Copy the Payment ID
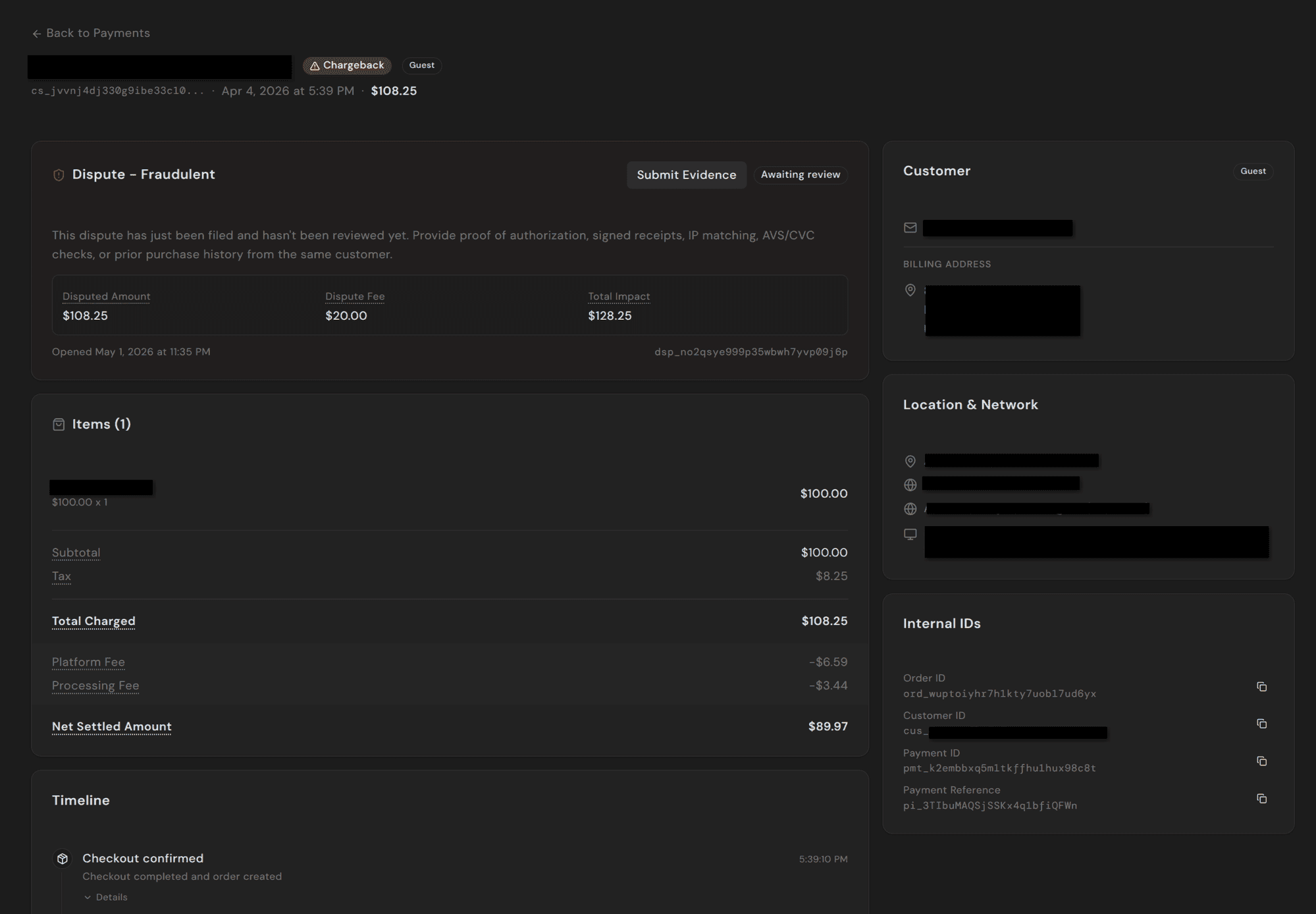This screenshot has height=914, width=1316. click(1261, 761)
